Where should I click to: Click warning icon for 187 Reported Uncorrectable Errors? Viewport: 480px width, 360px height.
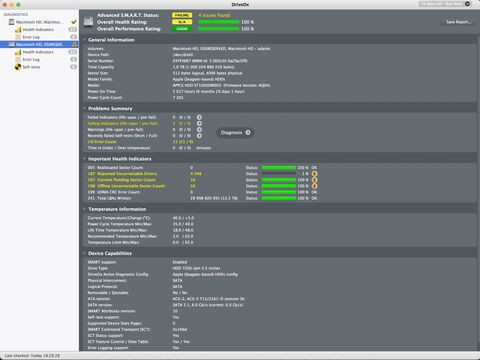(314, 174)
